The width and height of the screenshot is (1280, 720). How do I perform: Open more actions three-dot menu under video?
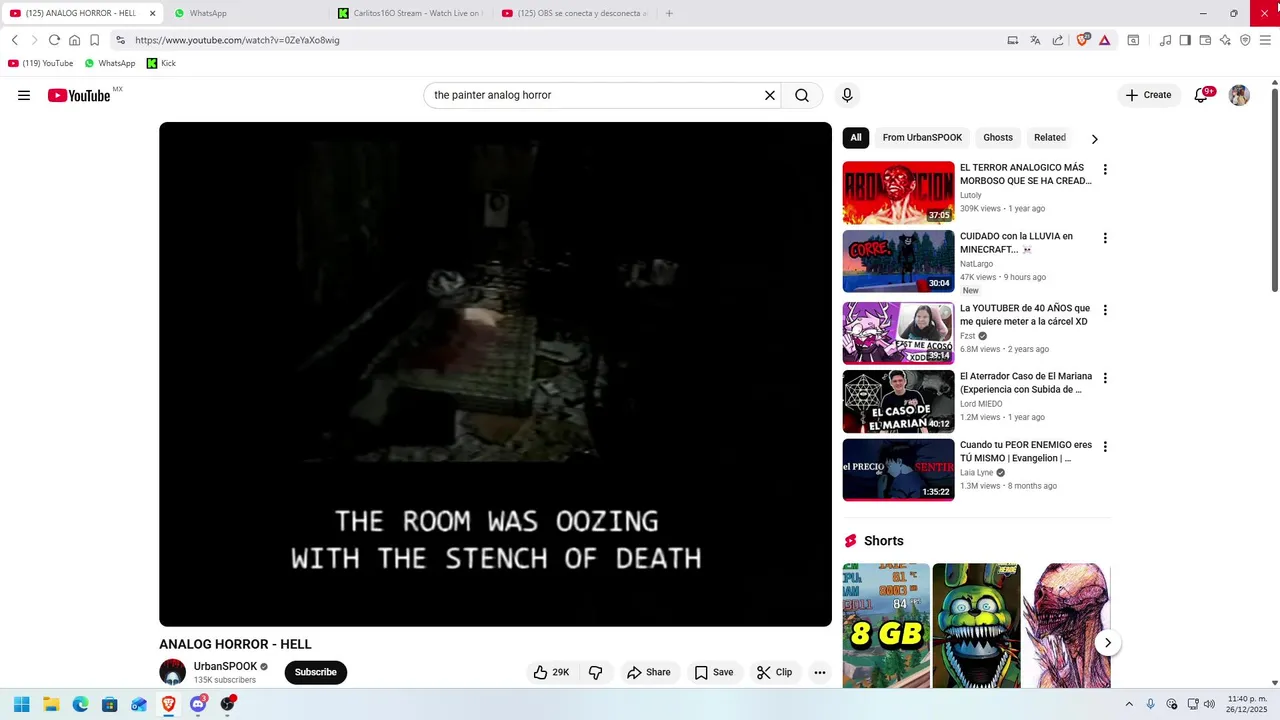click(820, 672)
